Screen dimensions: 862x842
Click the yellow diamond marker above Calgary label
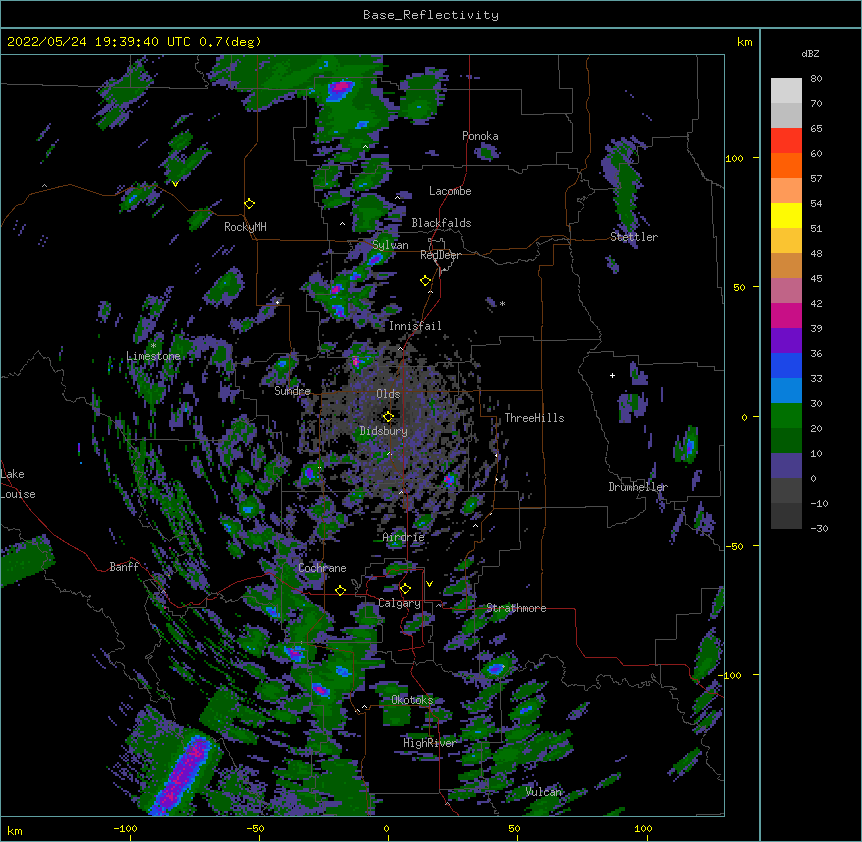pos(405,589)
